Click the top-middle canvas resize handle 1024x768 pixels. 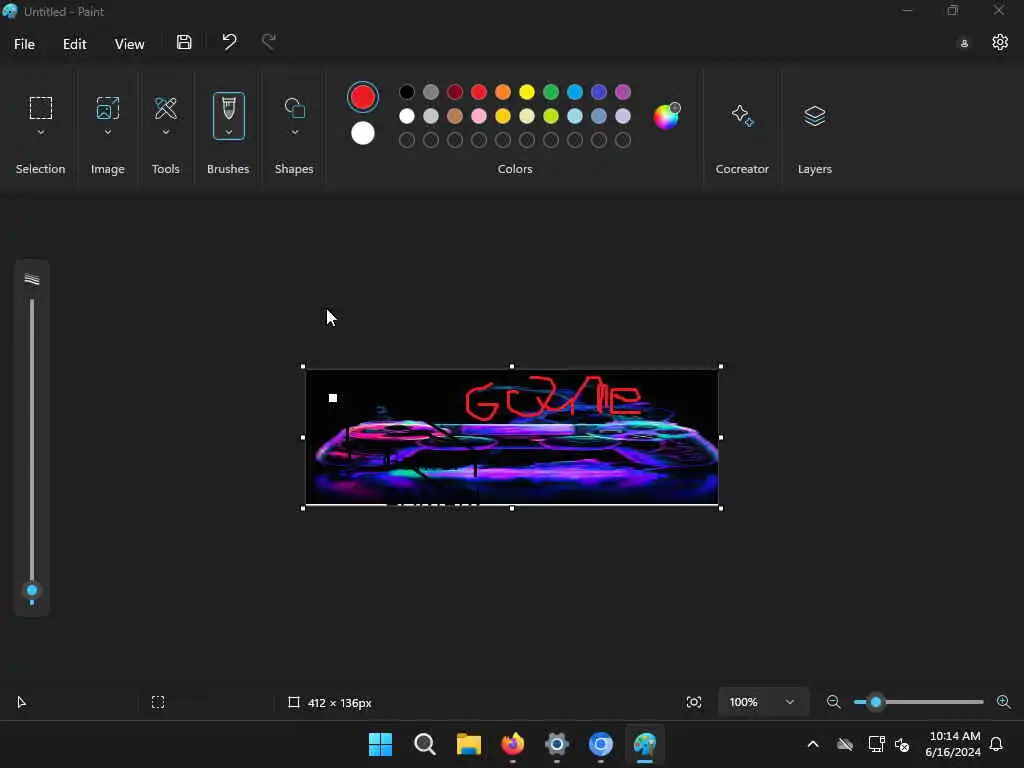coord(512,366)
